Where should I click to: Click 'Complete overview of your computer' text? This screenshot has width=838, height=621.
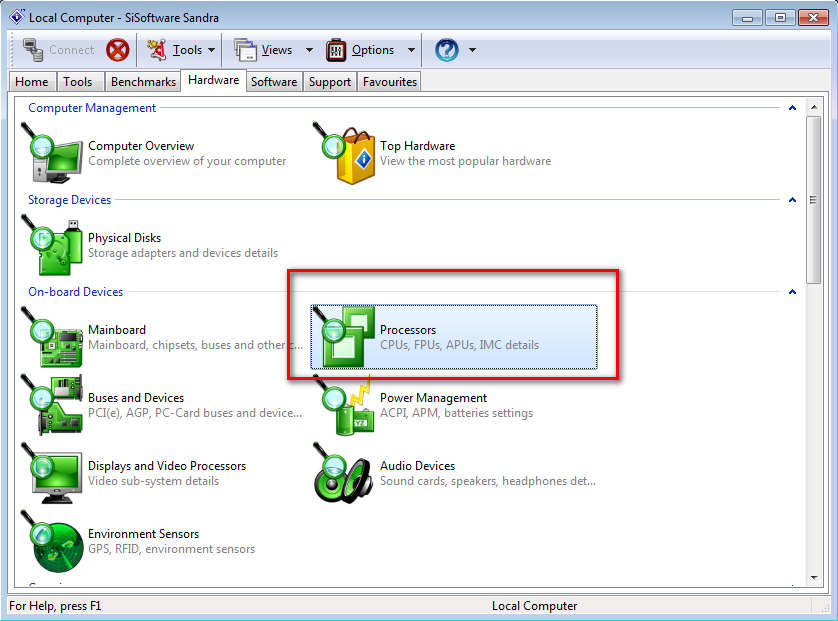187,161
